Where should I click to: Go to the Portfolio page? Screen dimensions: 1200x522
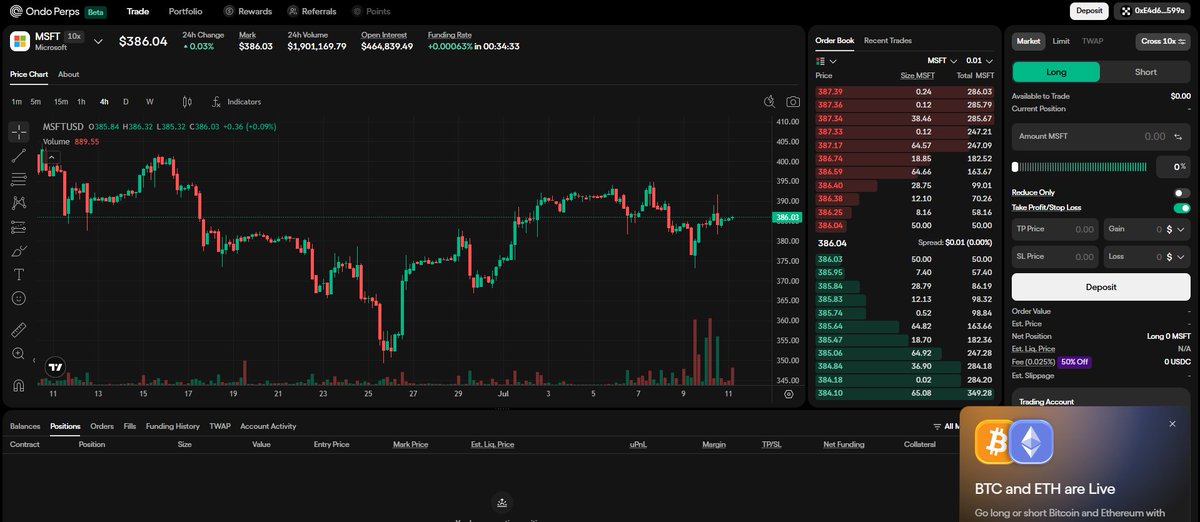click(x=185, y=11)
